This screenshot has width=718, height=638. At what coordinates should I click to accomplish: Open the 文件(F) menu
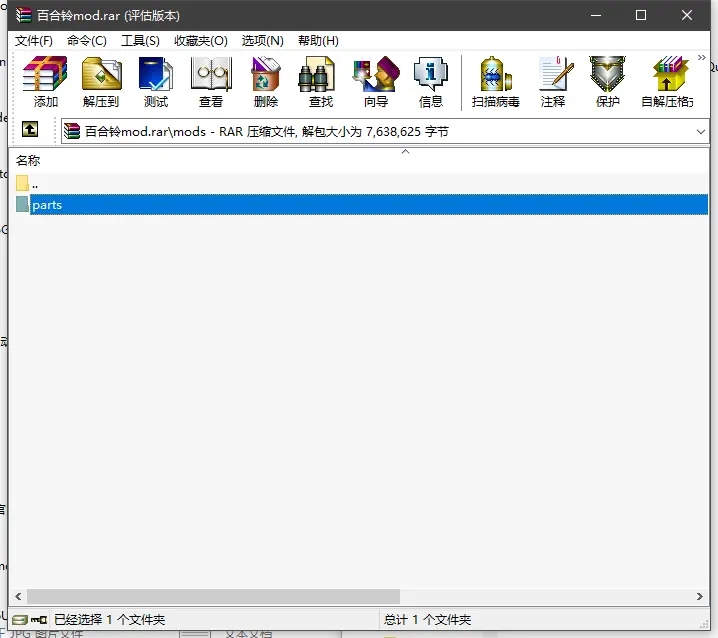click(33, 41)
